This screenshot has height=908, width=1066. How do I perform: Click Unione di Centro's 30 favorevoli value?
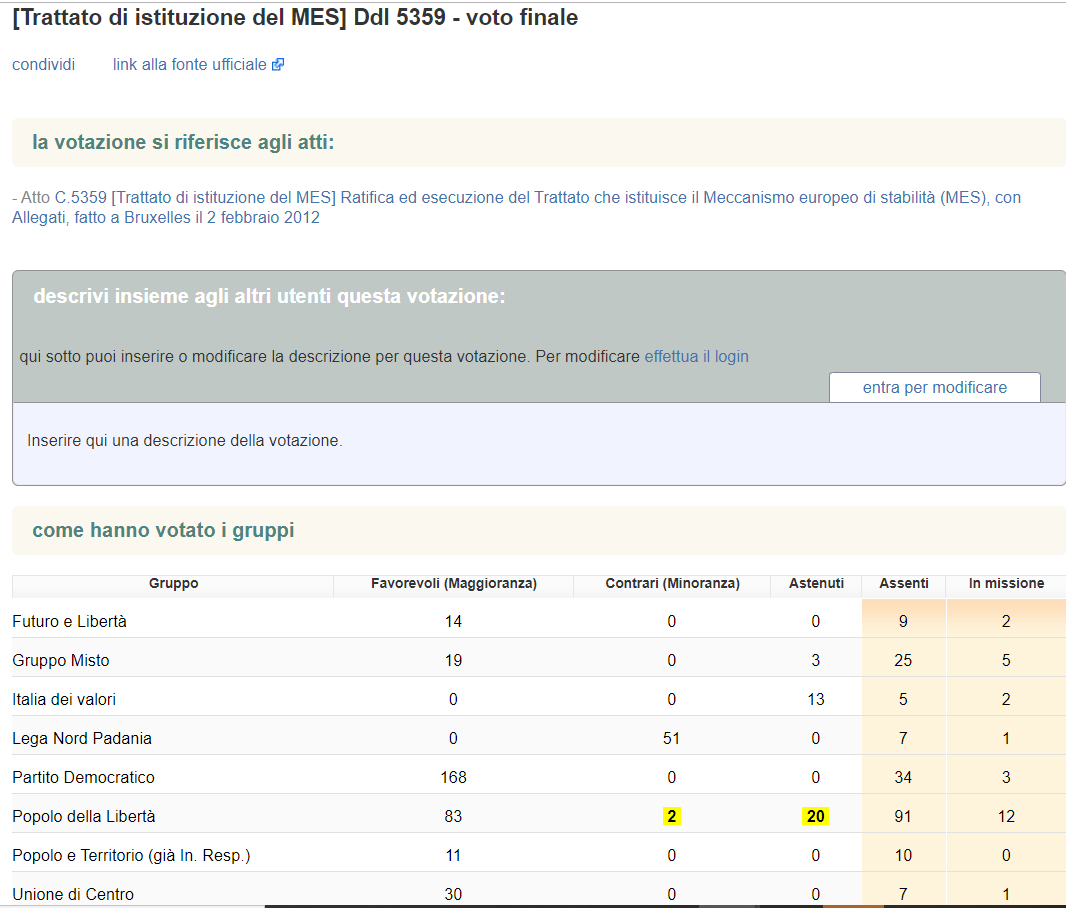pos(453,894)
